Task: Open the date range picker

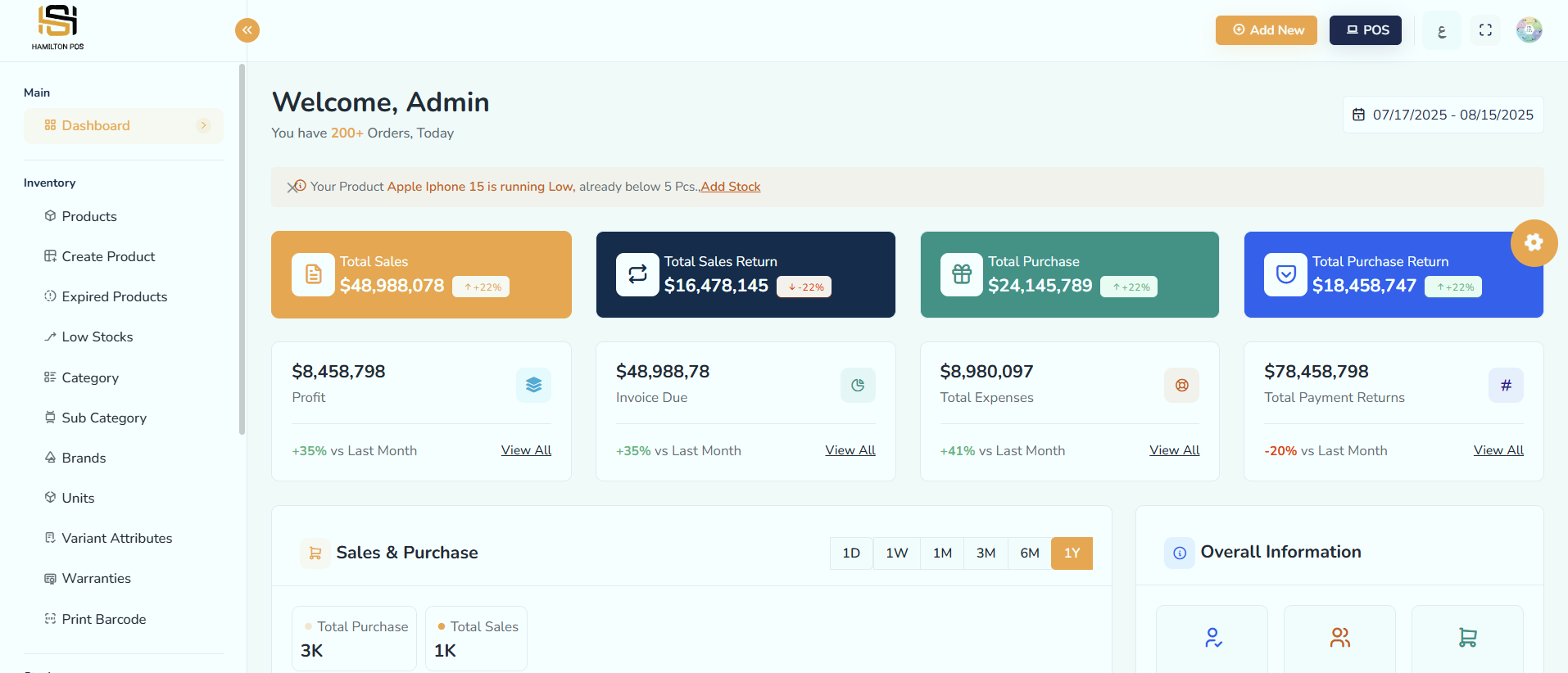Action: 1443,115
